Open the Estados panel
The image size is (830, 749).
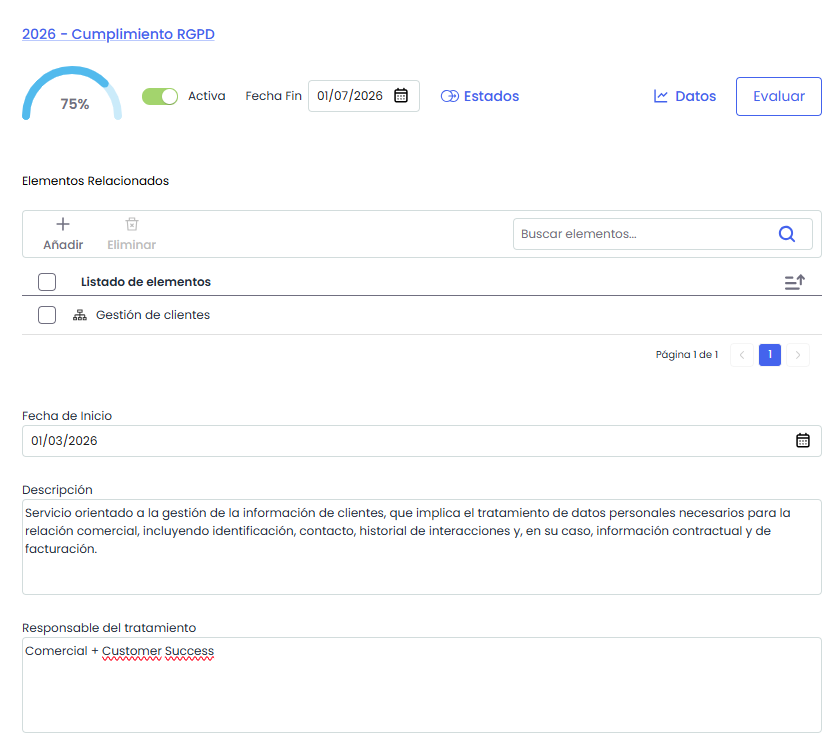coord(480,97)
